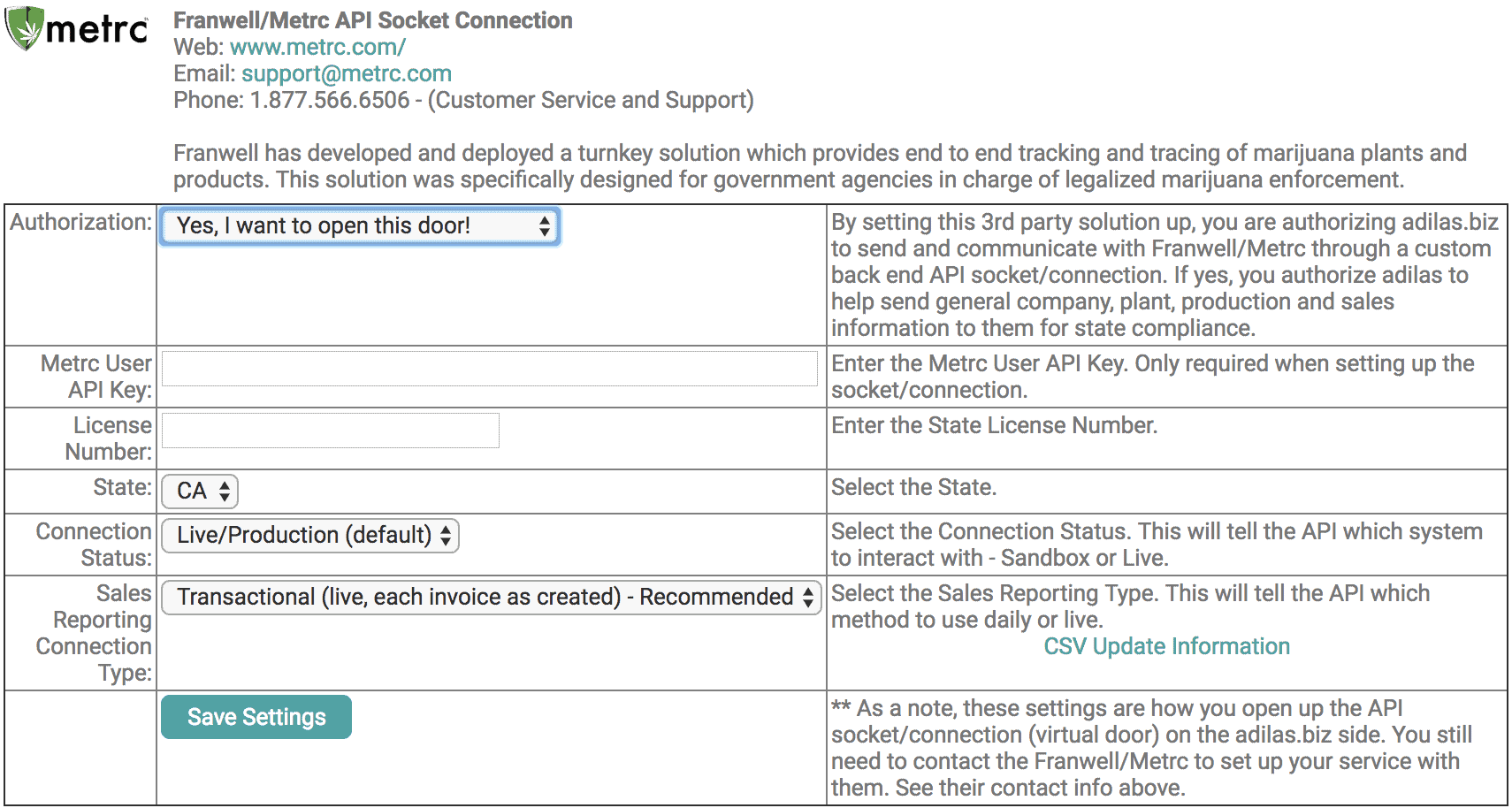1512x808 pixels.
Task: Open the CSV Update Information link
Action: click(x=1166, y=646)
